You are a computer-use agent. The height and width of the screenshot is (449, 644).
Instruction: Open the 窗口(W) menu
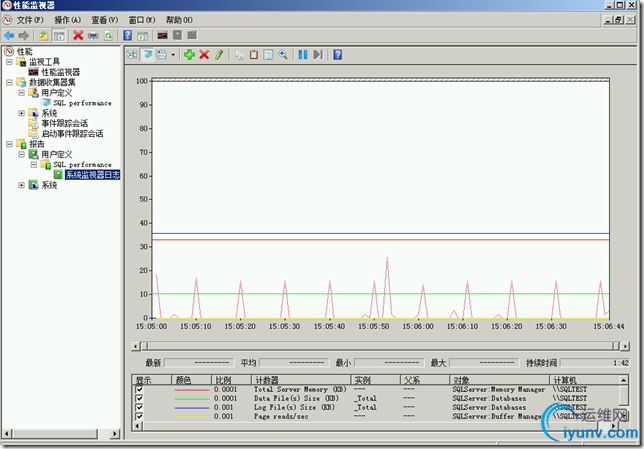pos(142,20)
